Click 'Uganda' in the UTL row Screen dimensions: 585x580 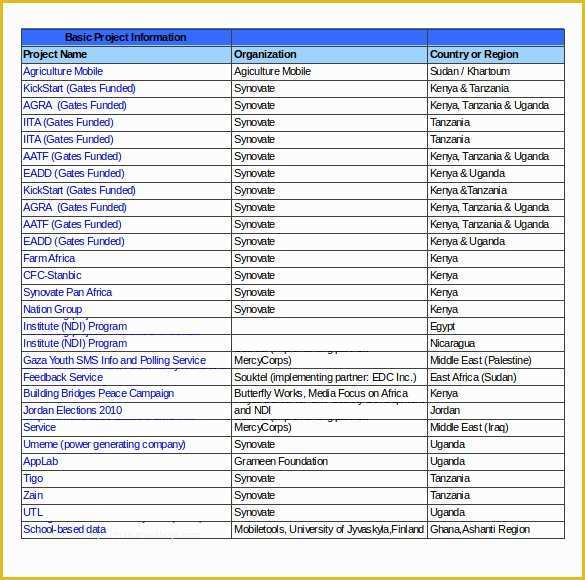447,512
